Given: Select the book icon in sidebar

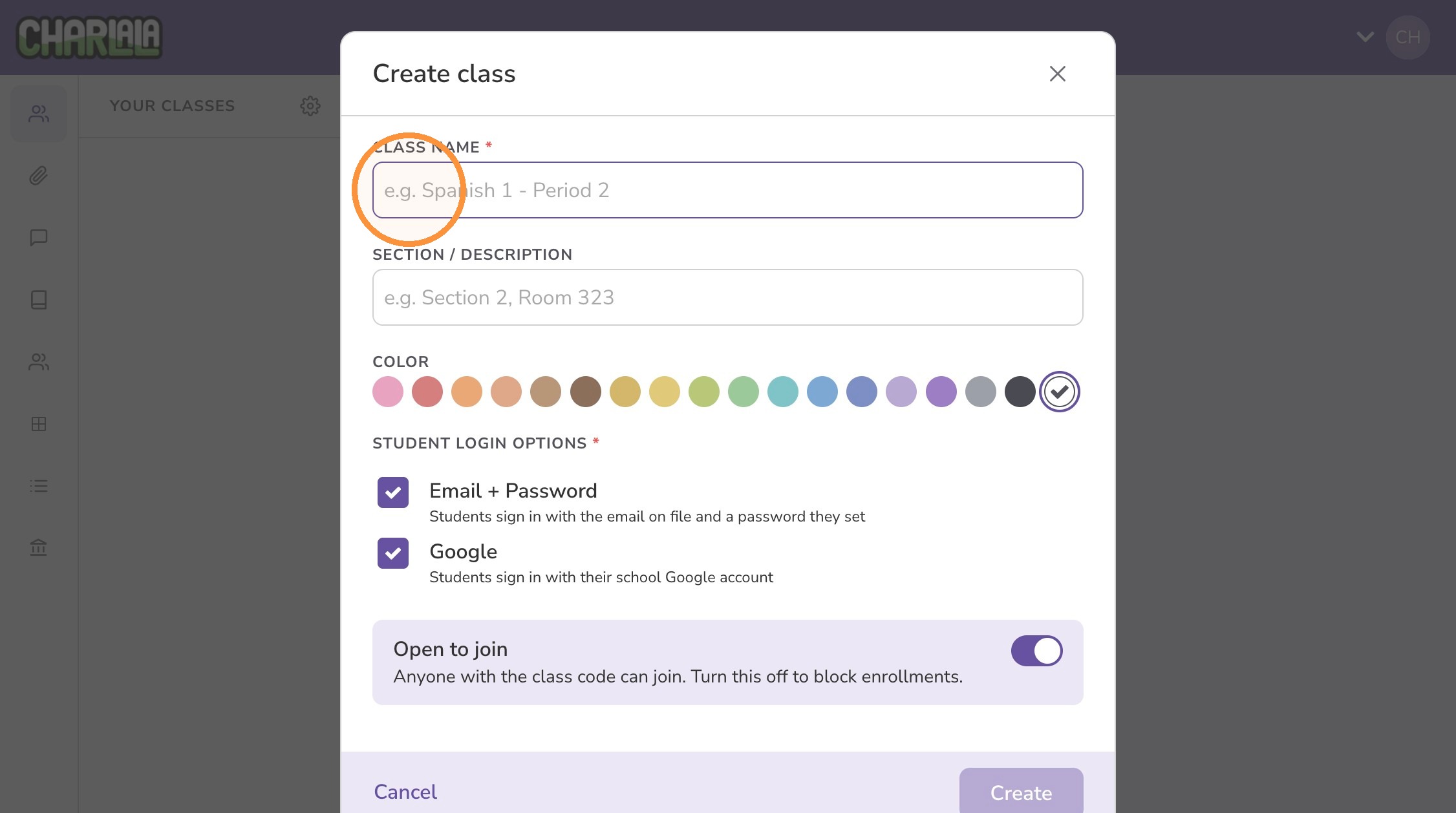Looking at the screenshot, I should pyautogui.click(x=39, y=299).
